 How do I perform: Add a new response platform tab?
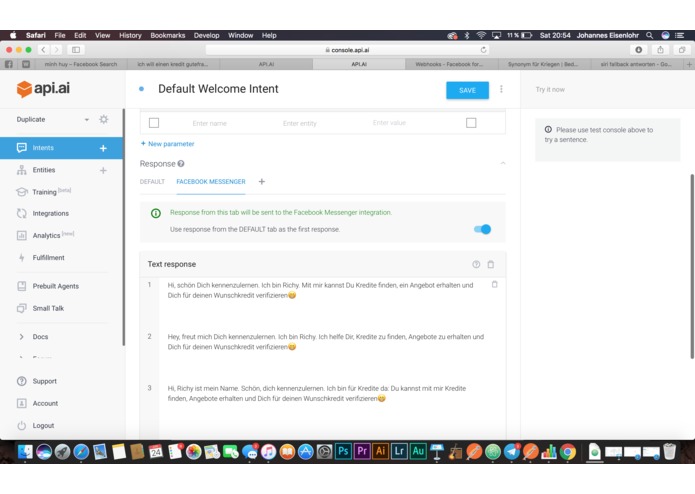[x=262, y=182]
